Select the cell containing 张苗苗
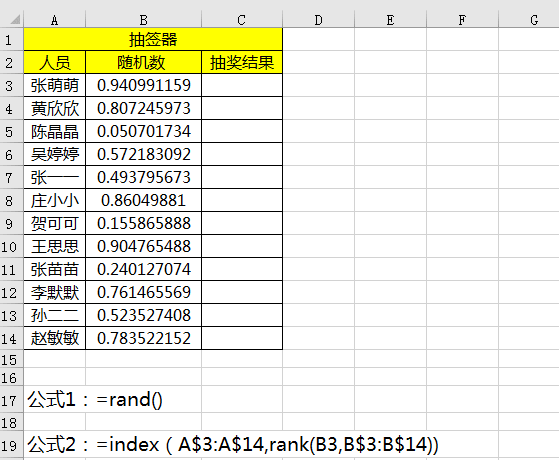The width and height of the screenshot is (559, 460). click(55, 269)
